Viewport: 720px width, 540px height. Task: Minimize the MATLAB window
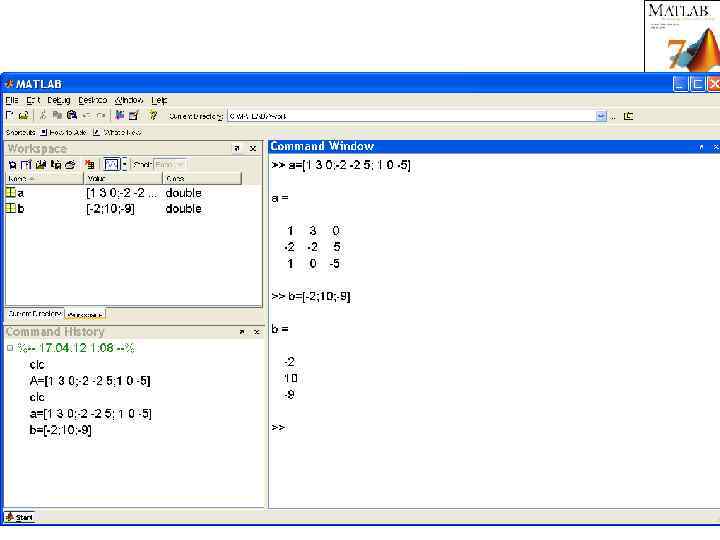click(680, 84)
